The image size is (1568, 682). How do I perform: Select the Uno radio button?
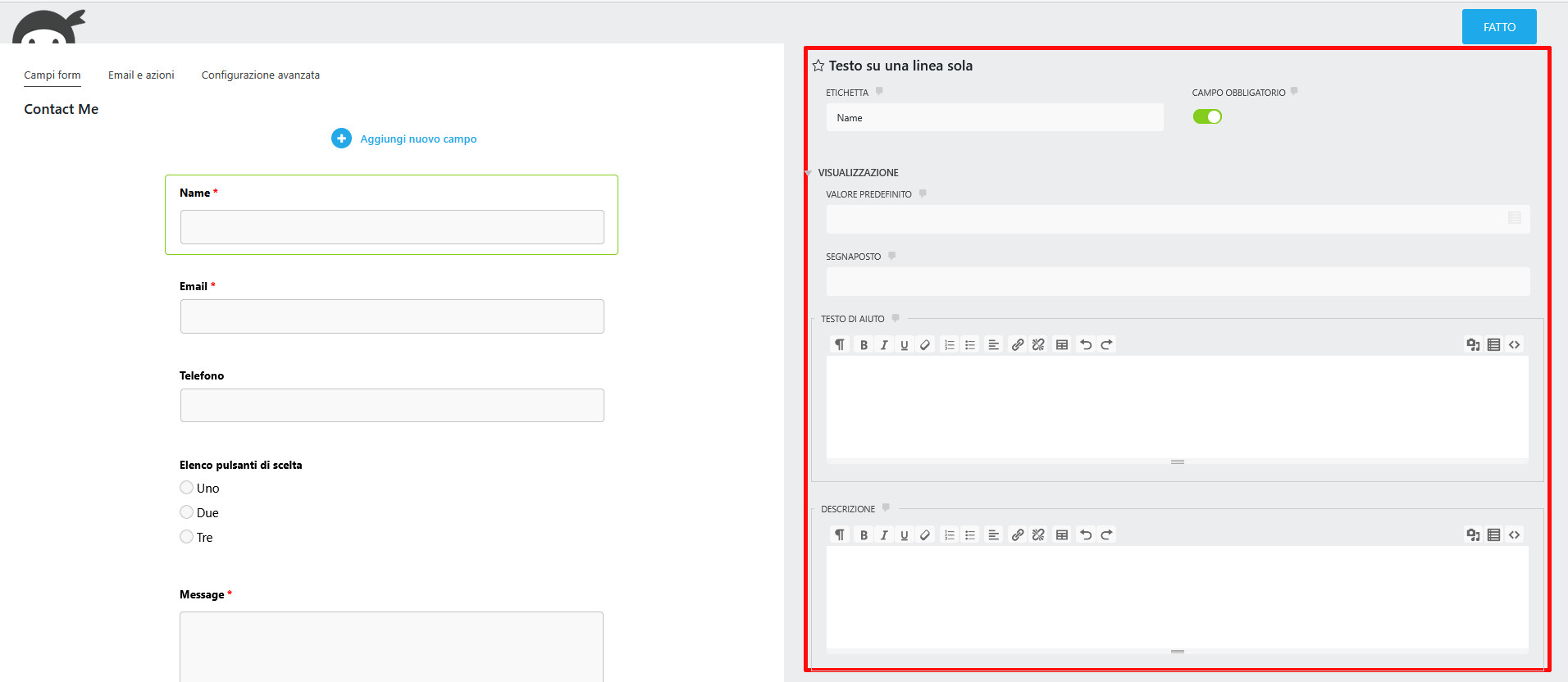[186, 488]
